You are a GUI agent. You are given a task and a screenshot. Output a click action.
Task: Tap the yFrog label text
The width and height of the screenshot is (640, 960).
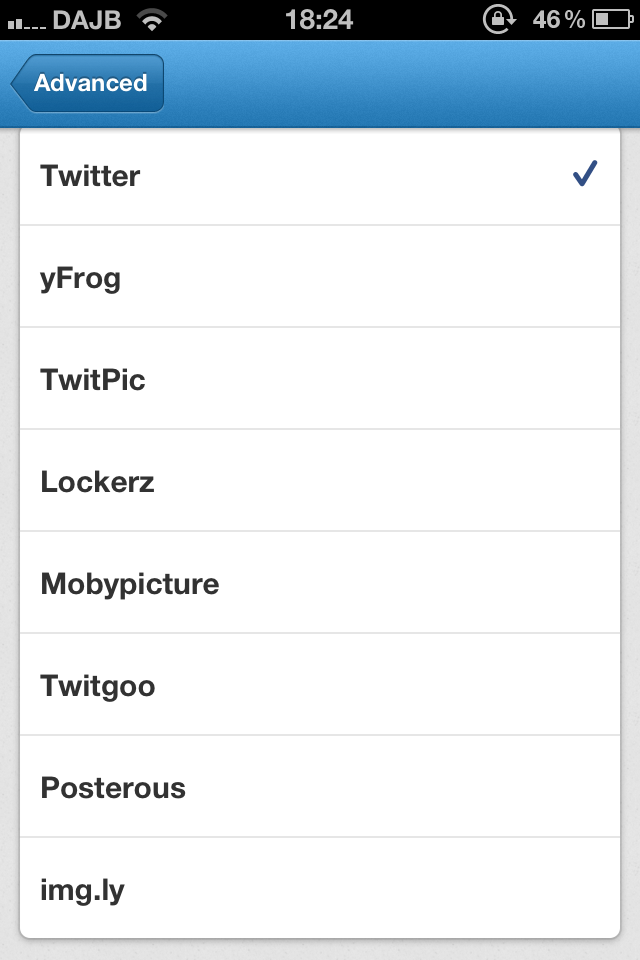(80, 278)
